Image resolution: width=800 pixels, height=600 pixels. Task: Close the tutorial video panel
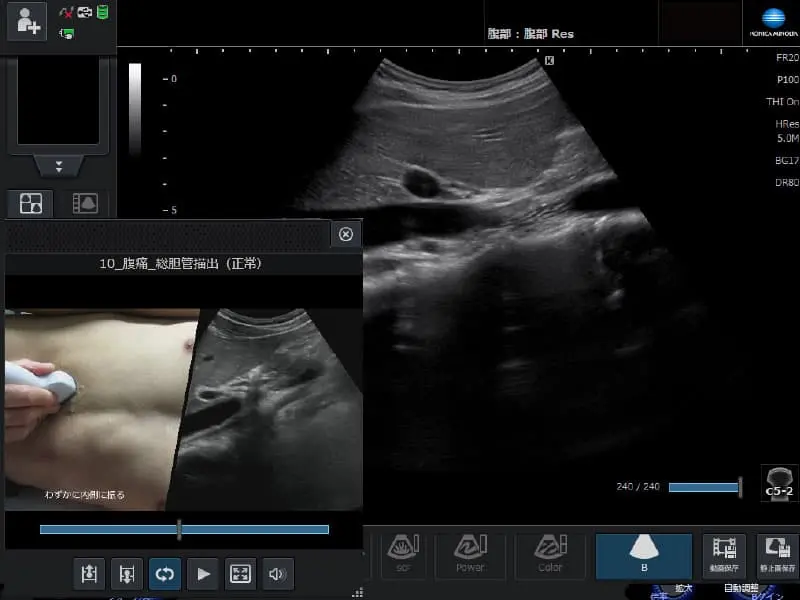pos(346,234)
